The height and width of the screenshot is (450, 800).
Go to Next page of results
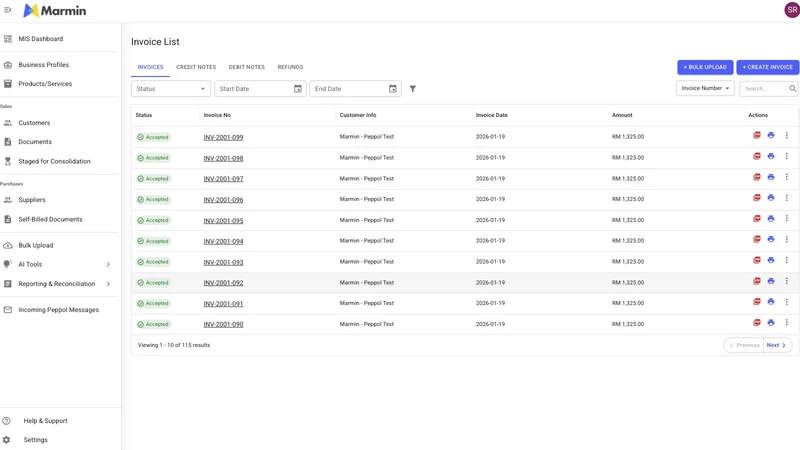pos(777,345)
